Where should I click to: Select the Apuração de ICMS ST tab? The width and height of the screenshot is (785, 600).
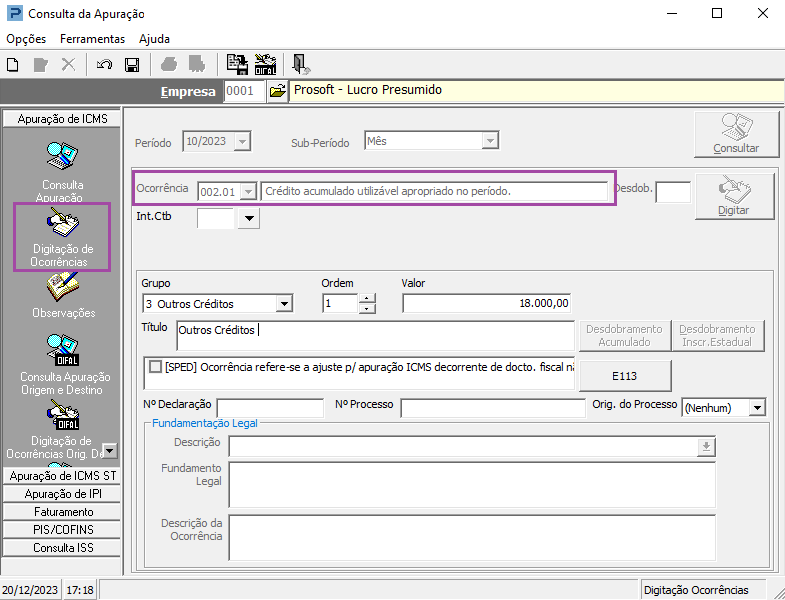[62, 476]
